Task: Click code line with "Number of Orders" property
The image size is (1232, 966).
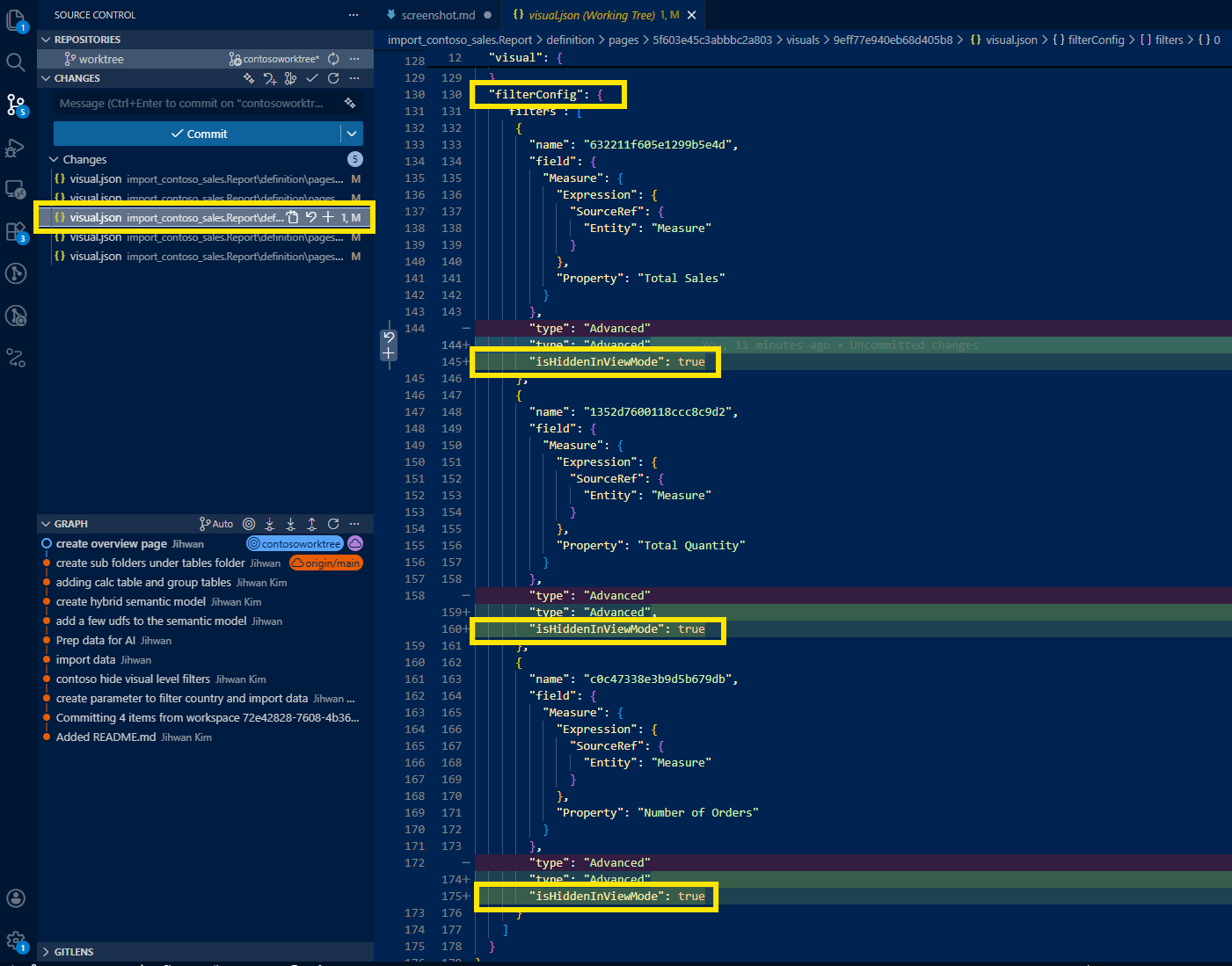Action: click(x=657, y=812)
